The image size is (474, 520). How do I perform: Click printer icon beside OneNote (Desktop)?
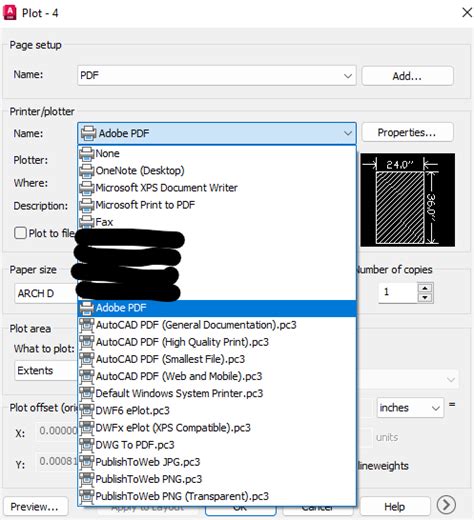[87, 171]
